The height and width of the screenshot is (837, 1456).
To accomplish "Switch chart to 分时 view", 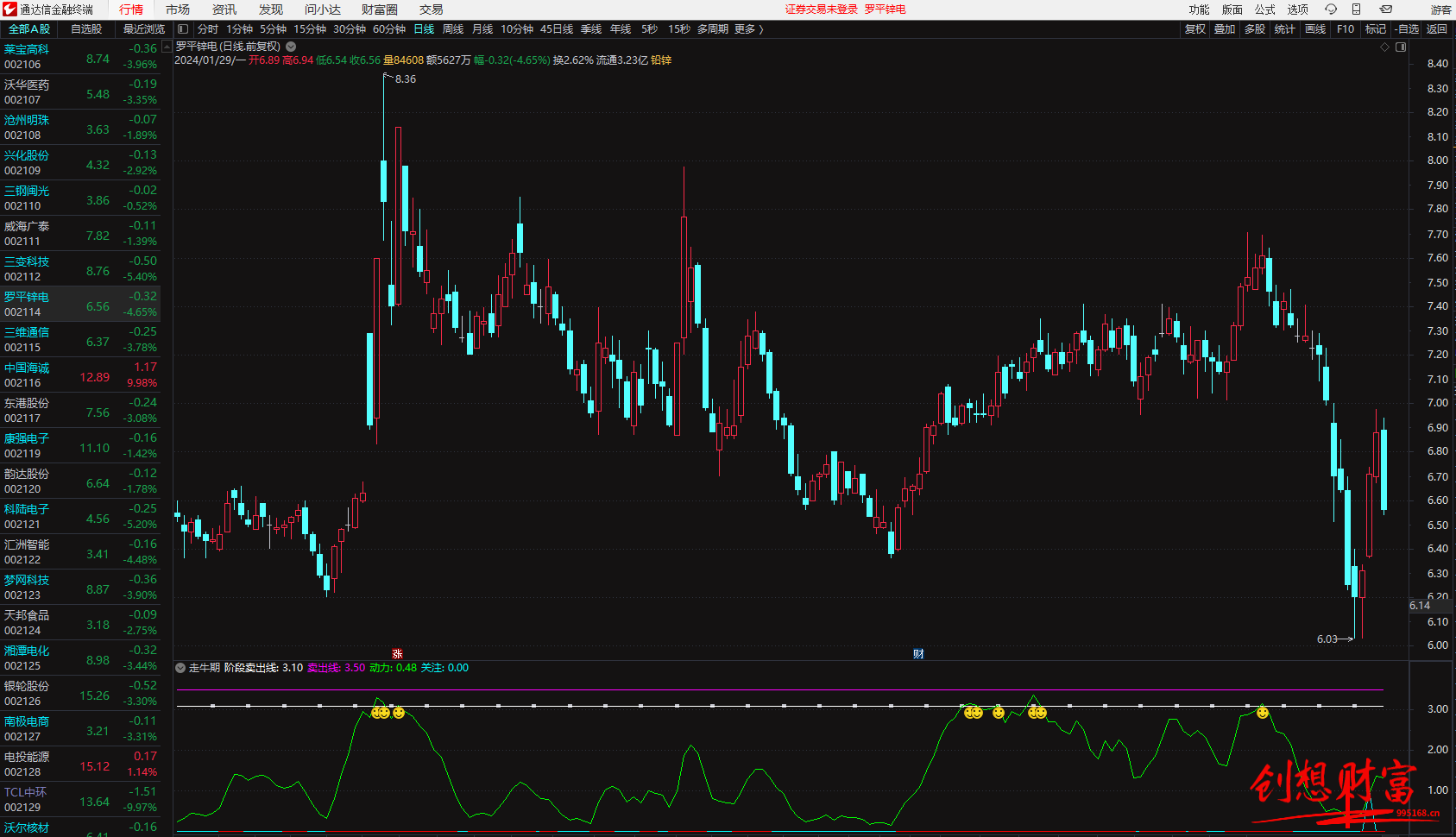I will coord(208,29).
